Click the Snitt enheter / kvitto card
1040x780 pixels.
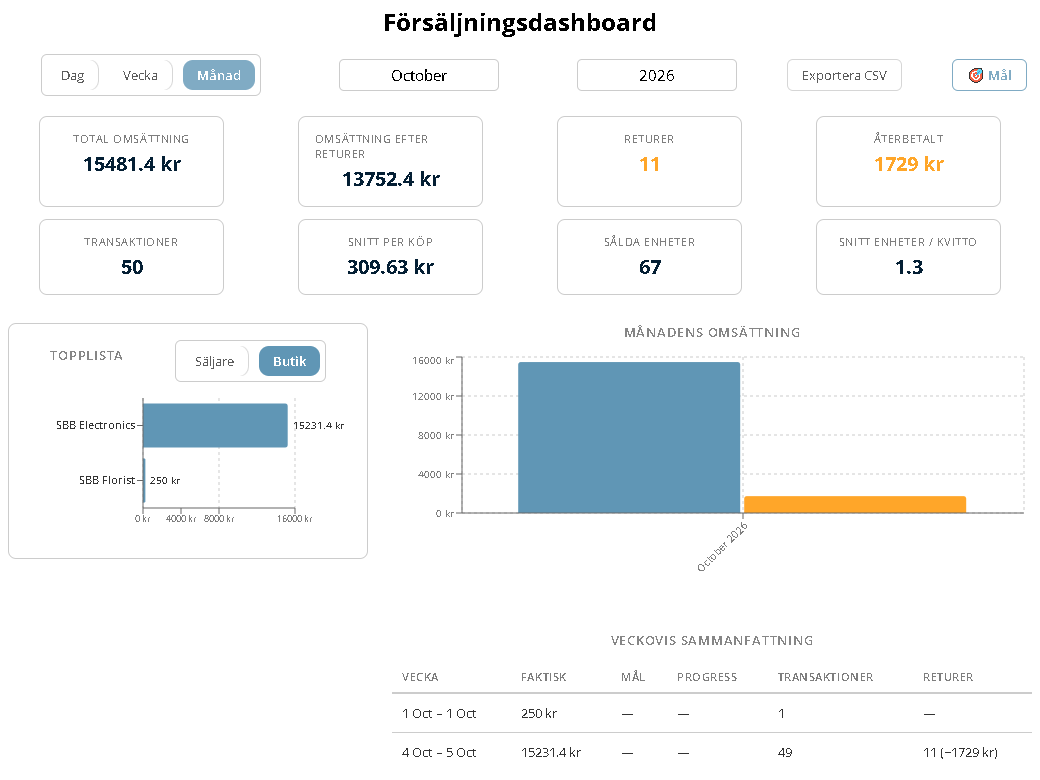pos(908,257)
